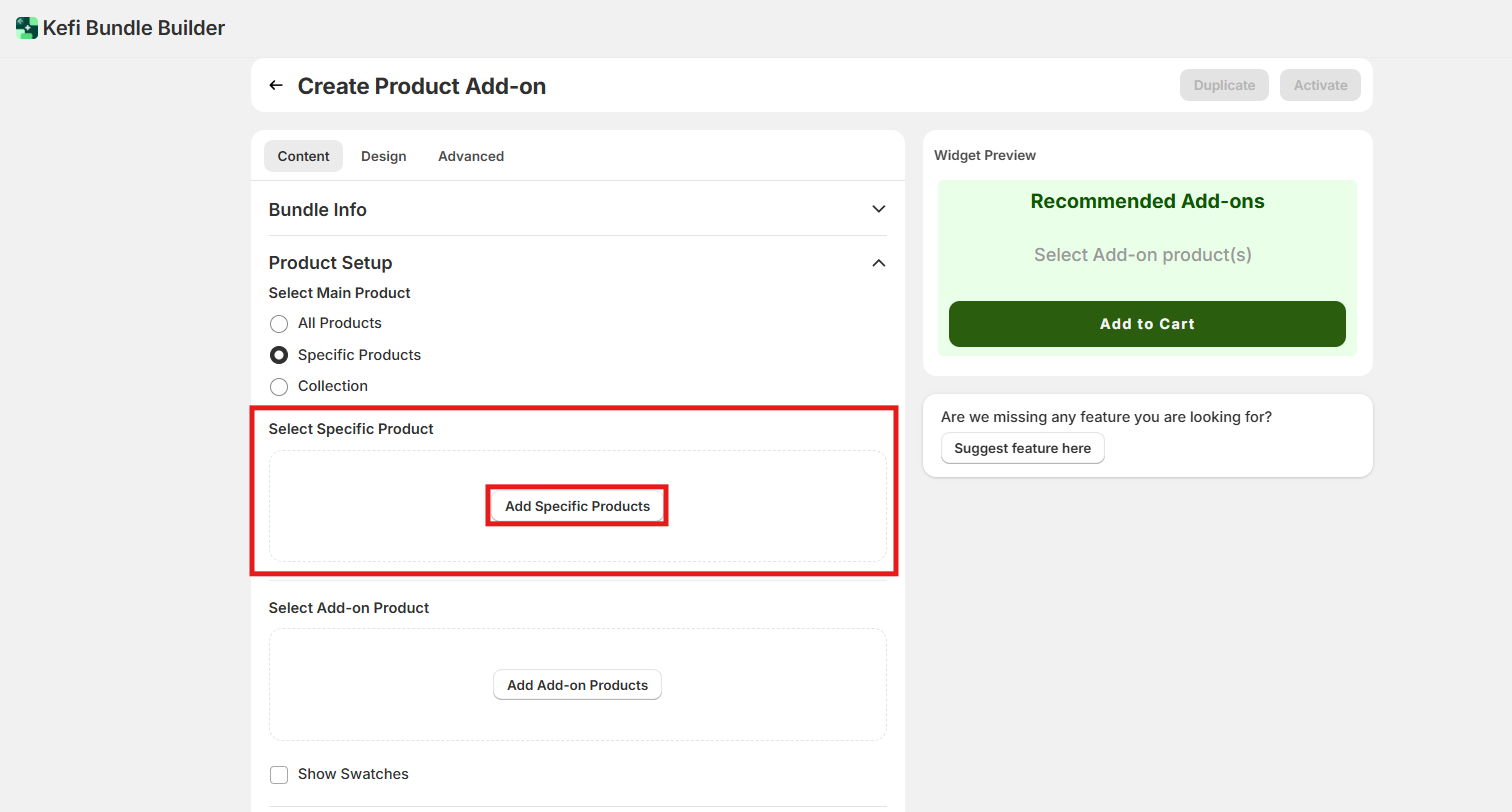Screen dimensions: 1512x812
Task: Click the Add Specific Products button
Action: 577,506
